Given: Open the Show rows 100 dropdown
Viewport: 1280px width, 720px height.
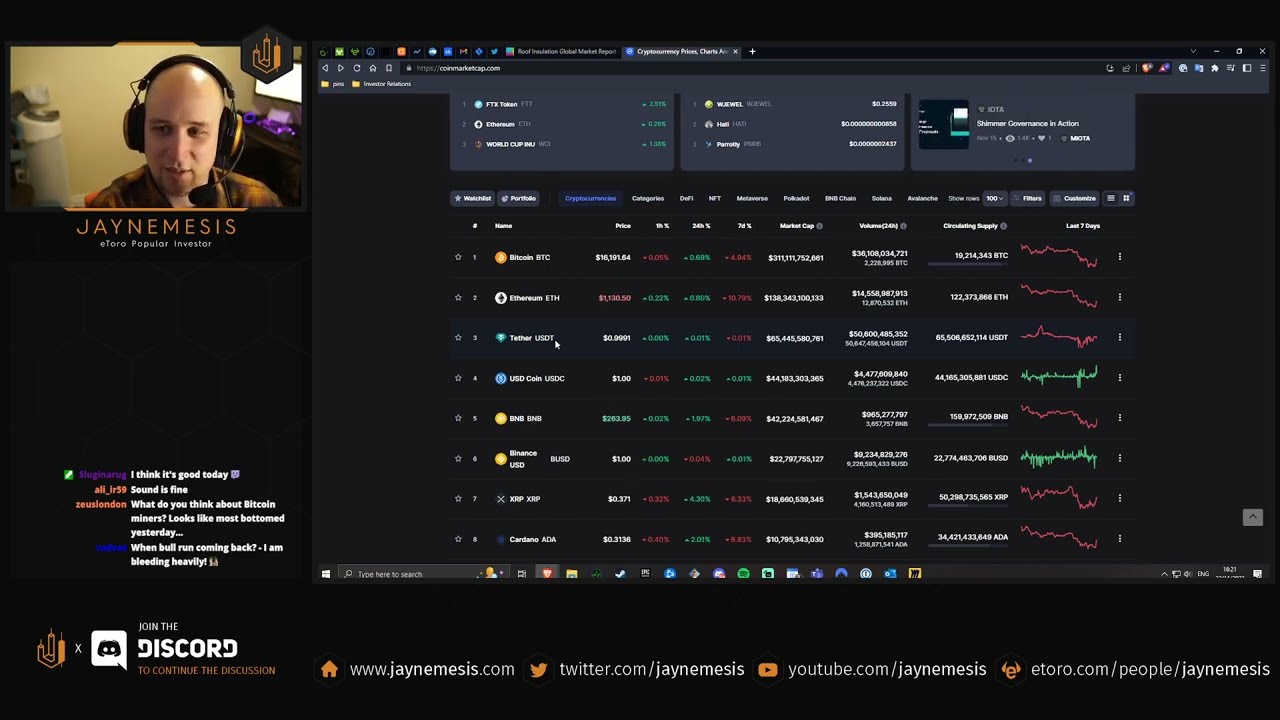Looking at the screenshot, I should [994, 198].
